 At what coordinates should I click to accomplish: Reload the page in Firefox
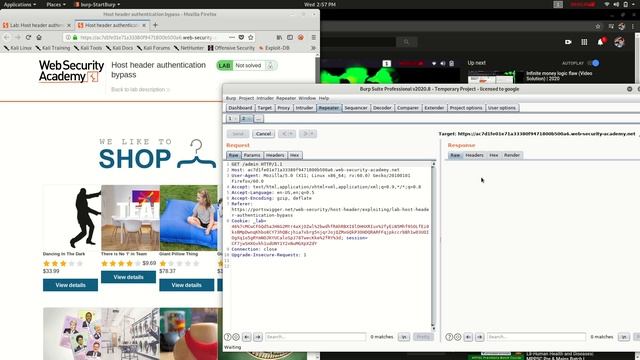28,37
